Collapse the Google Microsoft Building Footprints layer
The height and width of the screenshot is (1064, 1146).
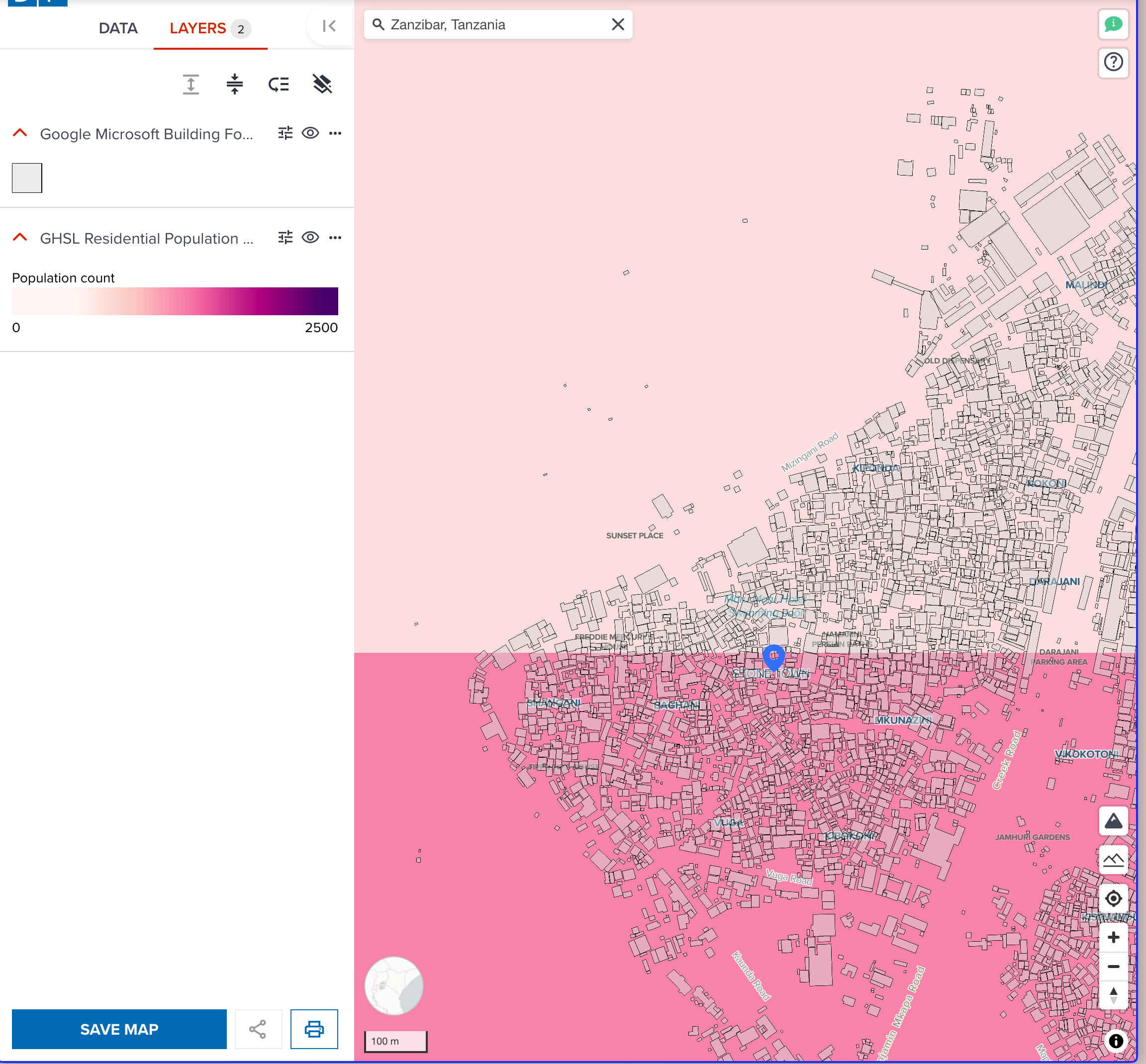click(20, 133)
